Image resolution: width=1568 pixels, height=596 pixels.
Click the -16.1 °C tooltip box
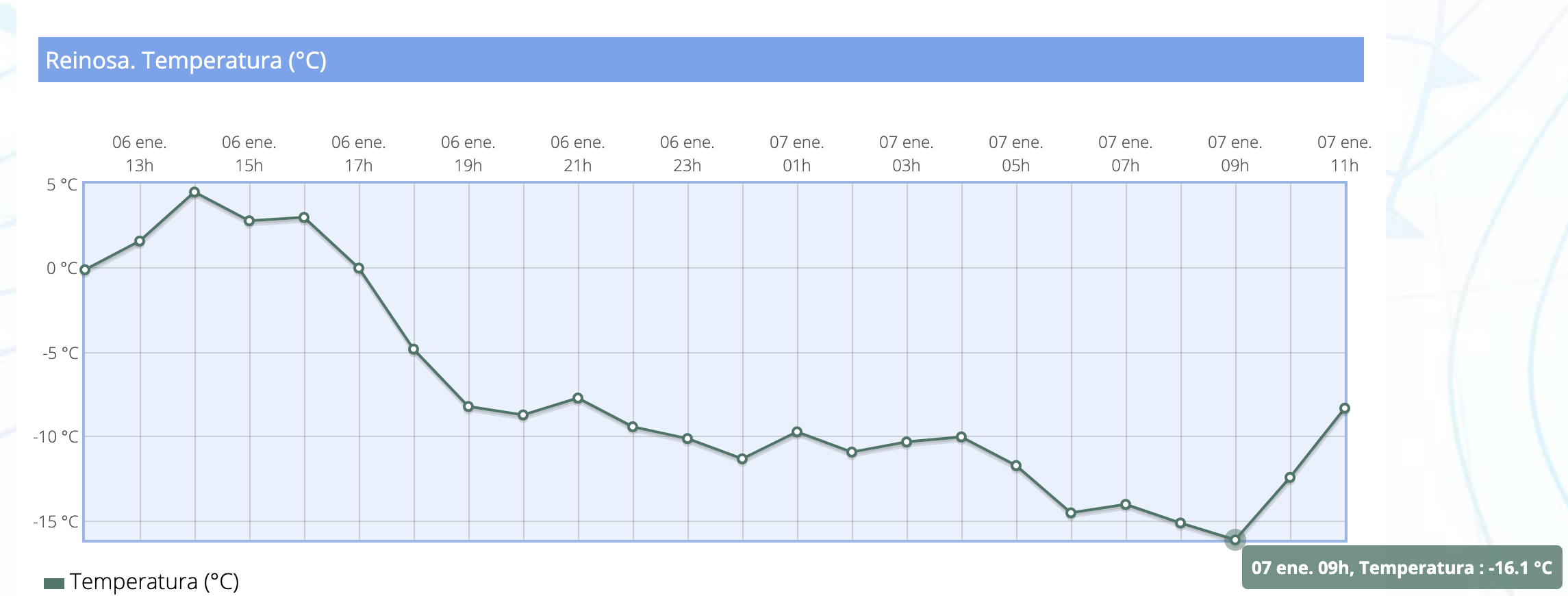click(x=1401, y=567)
